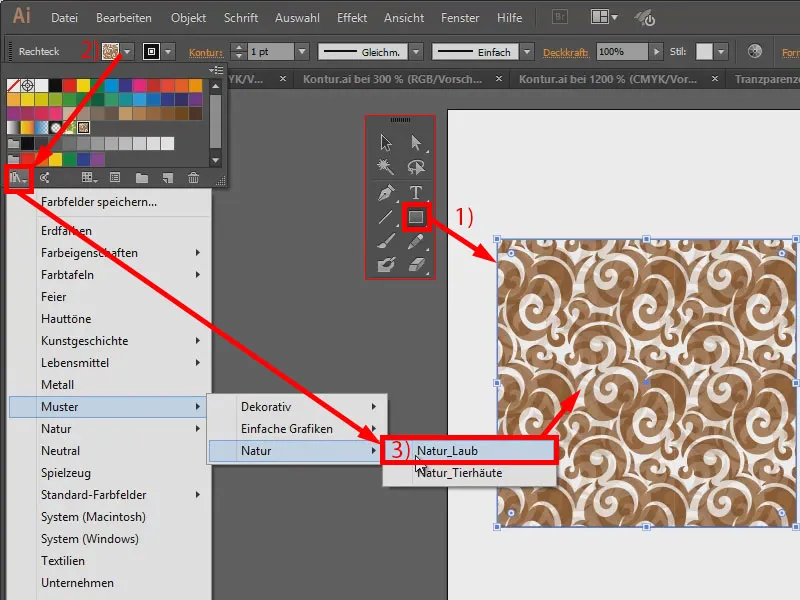This screenshot has width=800, height=600.
Task: Switch to Kontur.ai bei 1200 % tab
Action: tap(607, 79)
